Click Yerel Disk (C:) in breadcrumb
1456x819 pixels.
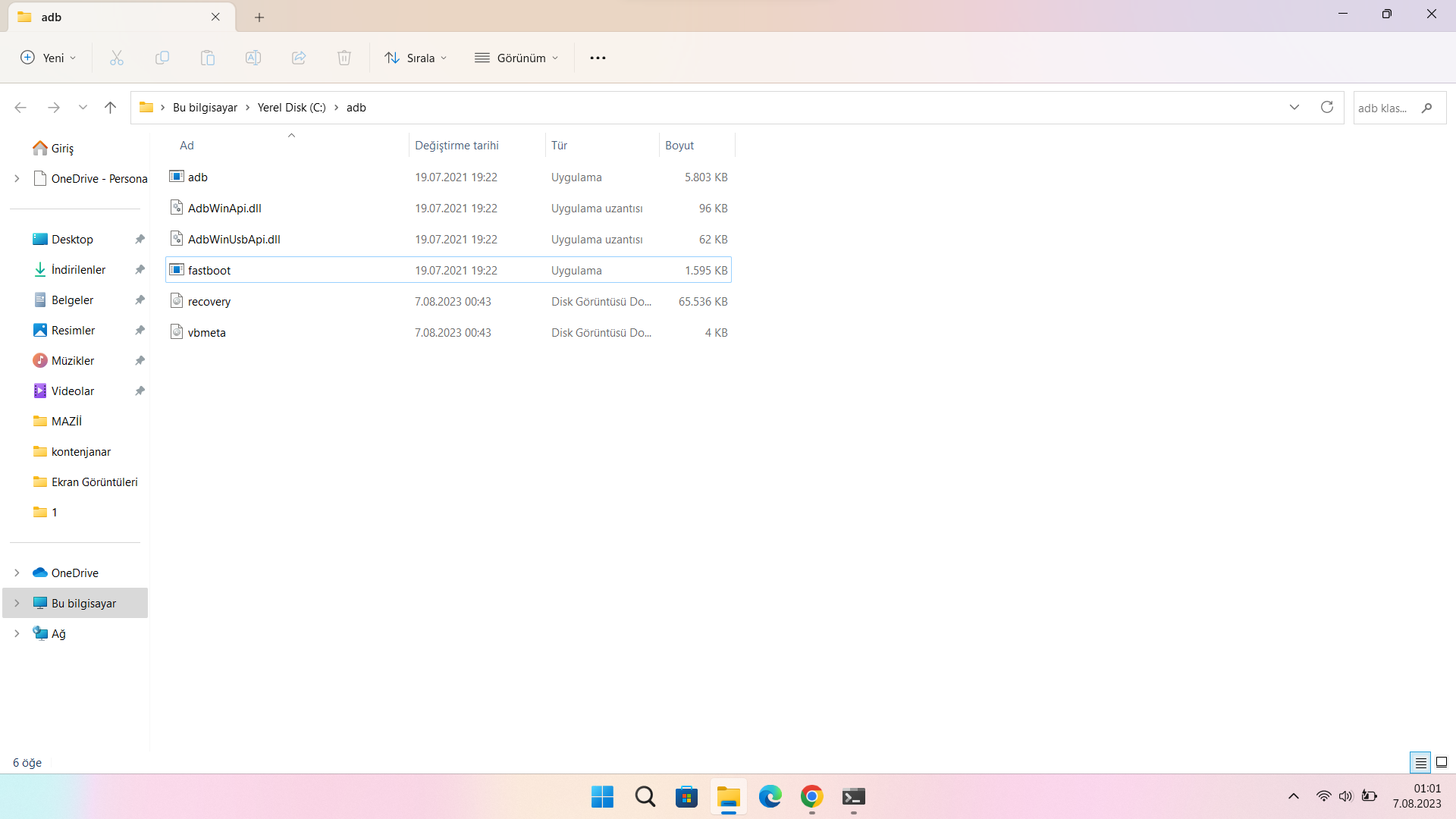click(x=291, y=108)
